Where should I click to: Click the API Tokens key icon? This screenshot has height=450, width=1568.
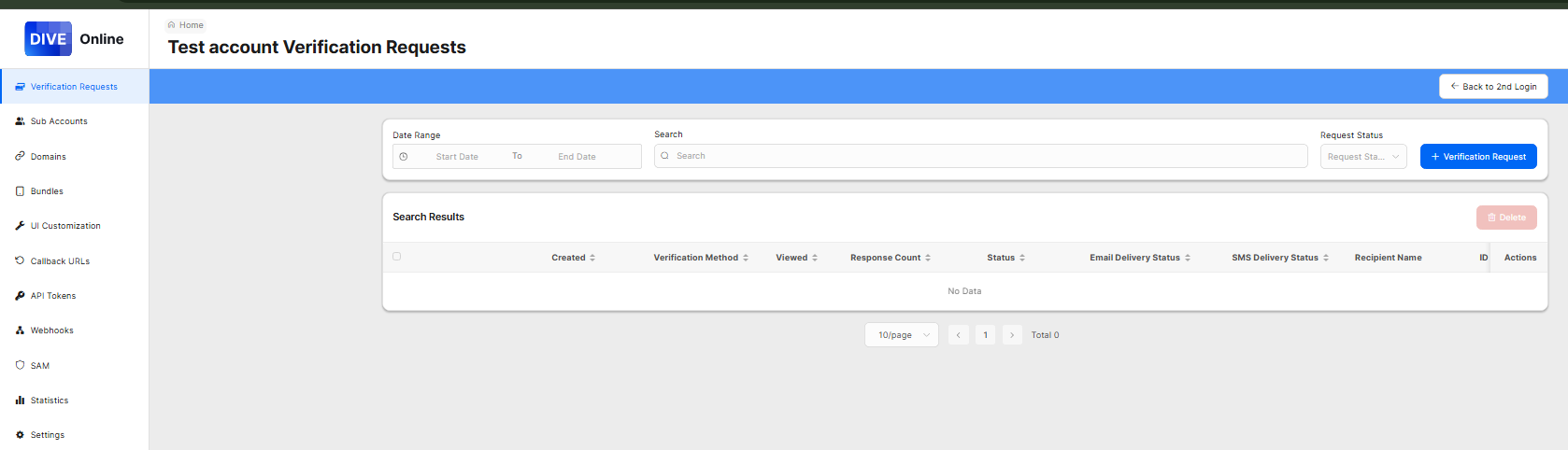(x=20, y=296)
